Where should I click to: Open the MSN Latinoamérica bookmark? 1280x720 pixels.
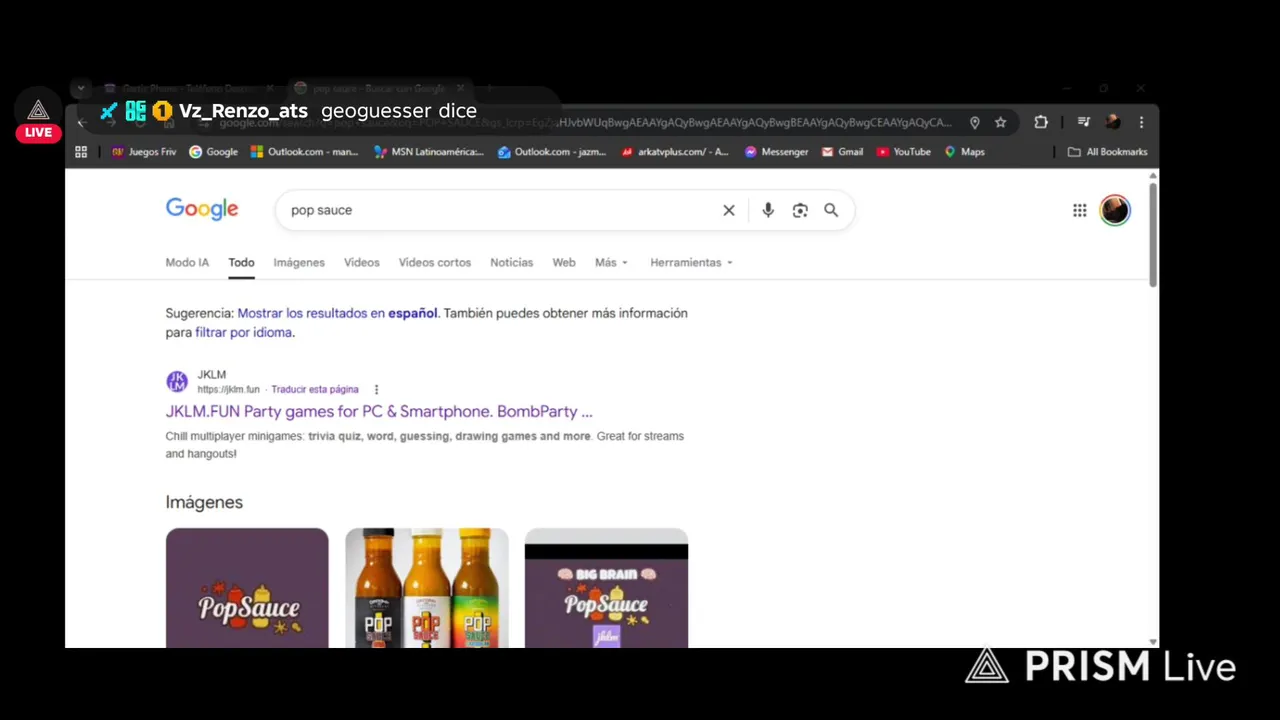click(x=429, y=152)
